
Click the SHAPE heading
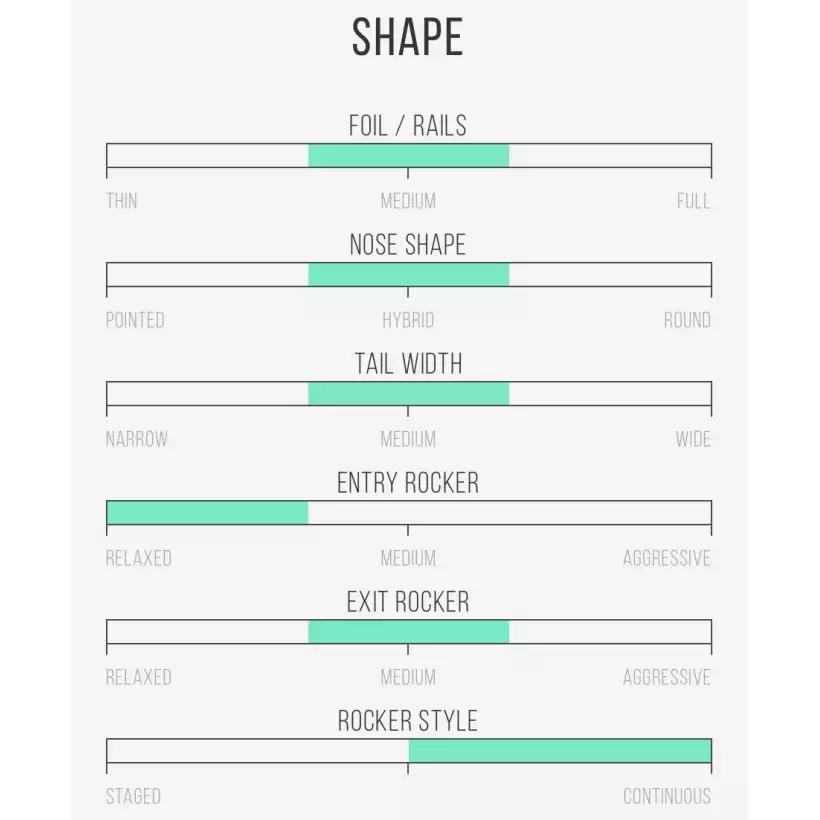(408, 38)
